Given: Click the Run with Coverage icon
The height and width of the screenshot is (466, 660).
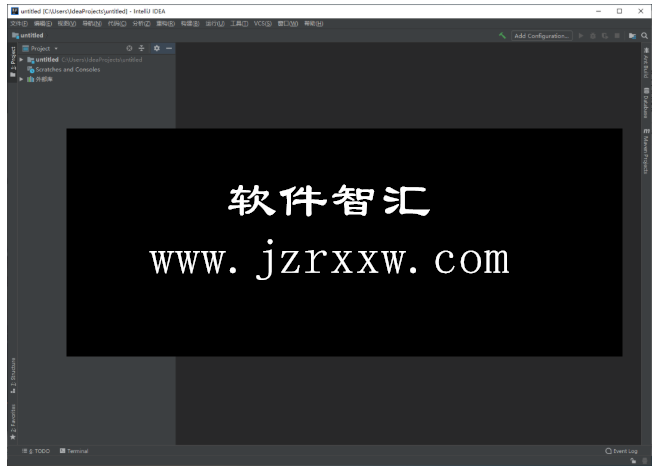Looking at the screenshot, I should (x=605, y=36).
